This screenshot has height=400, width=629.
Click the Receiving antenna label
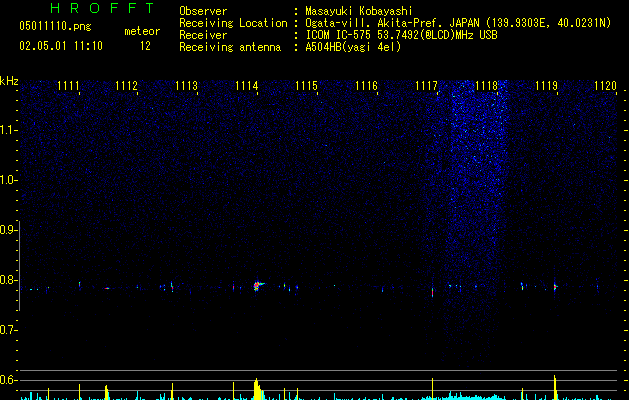point(230,47)
